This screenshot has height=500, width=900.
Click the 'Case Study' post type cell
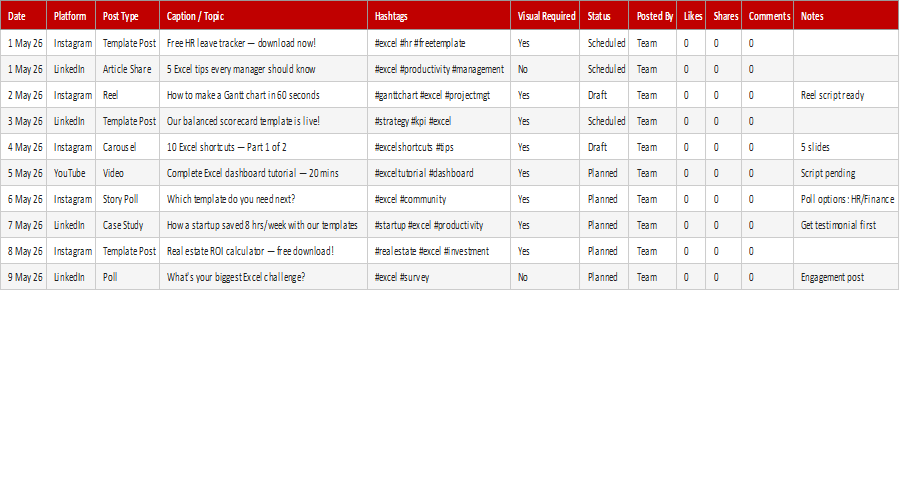click(x=127, y=225)
